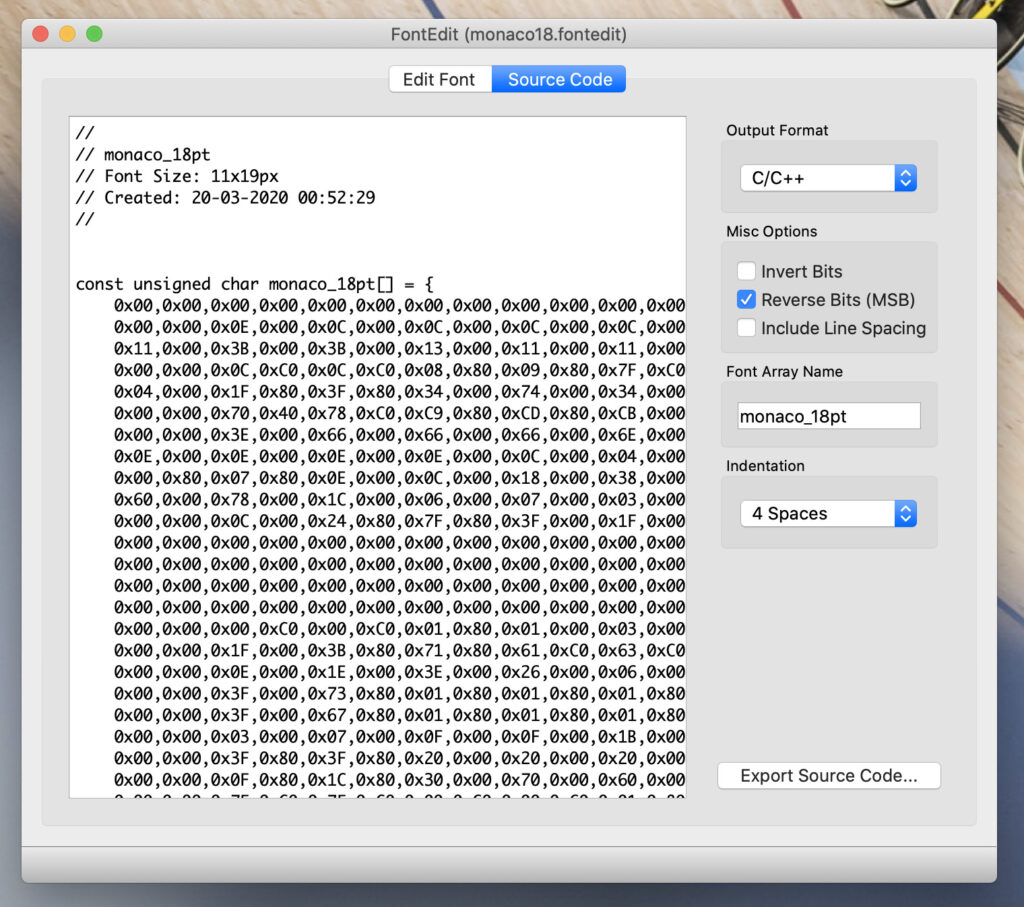The image size is (1024, 907).
Task: Enable Include Line Spacing
Action: pos(745,327)
